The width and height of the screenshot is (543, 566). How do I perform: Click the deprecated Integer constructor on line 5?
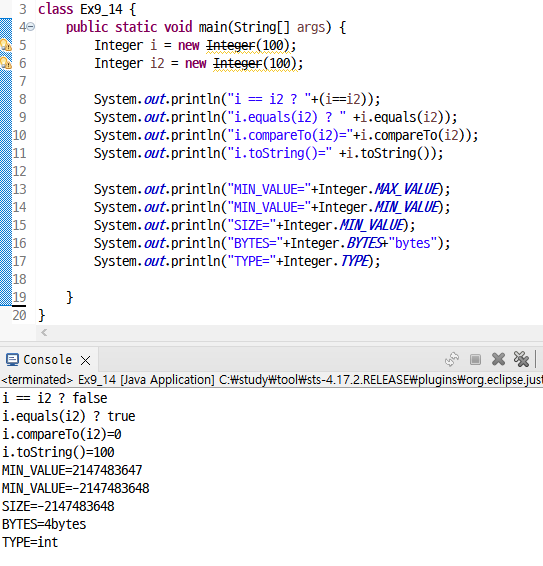231,45
